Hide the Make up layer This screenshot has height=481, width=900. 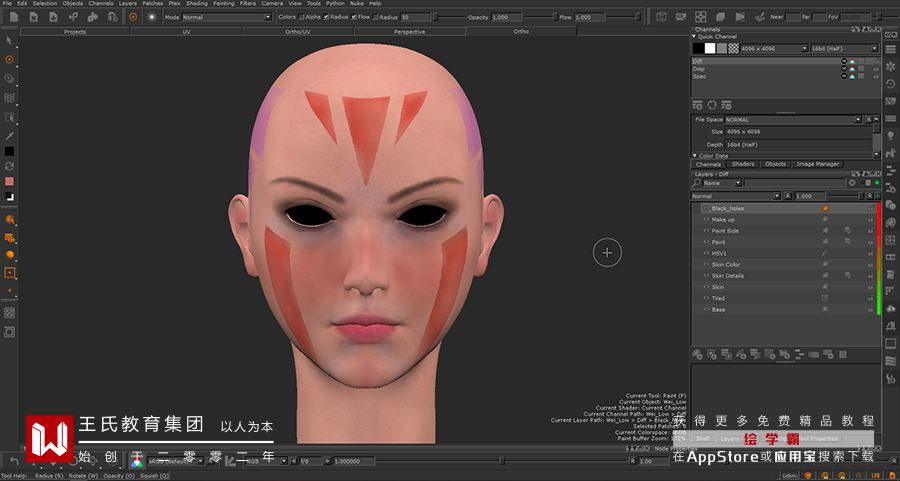pyautogui.click(x=707, y=219)
